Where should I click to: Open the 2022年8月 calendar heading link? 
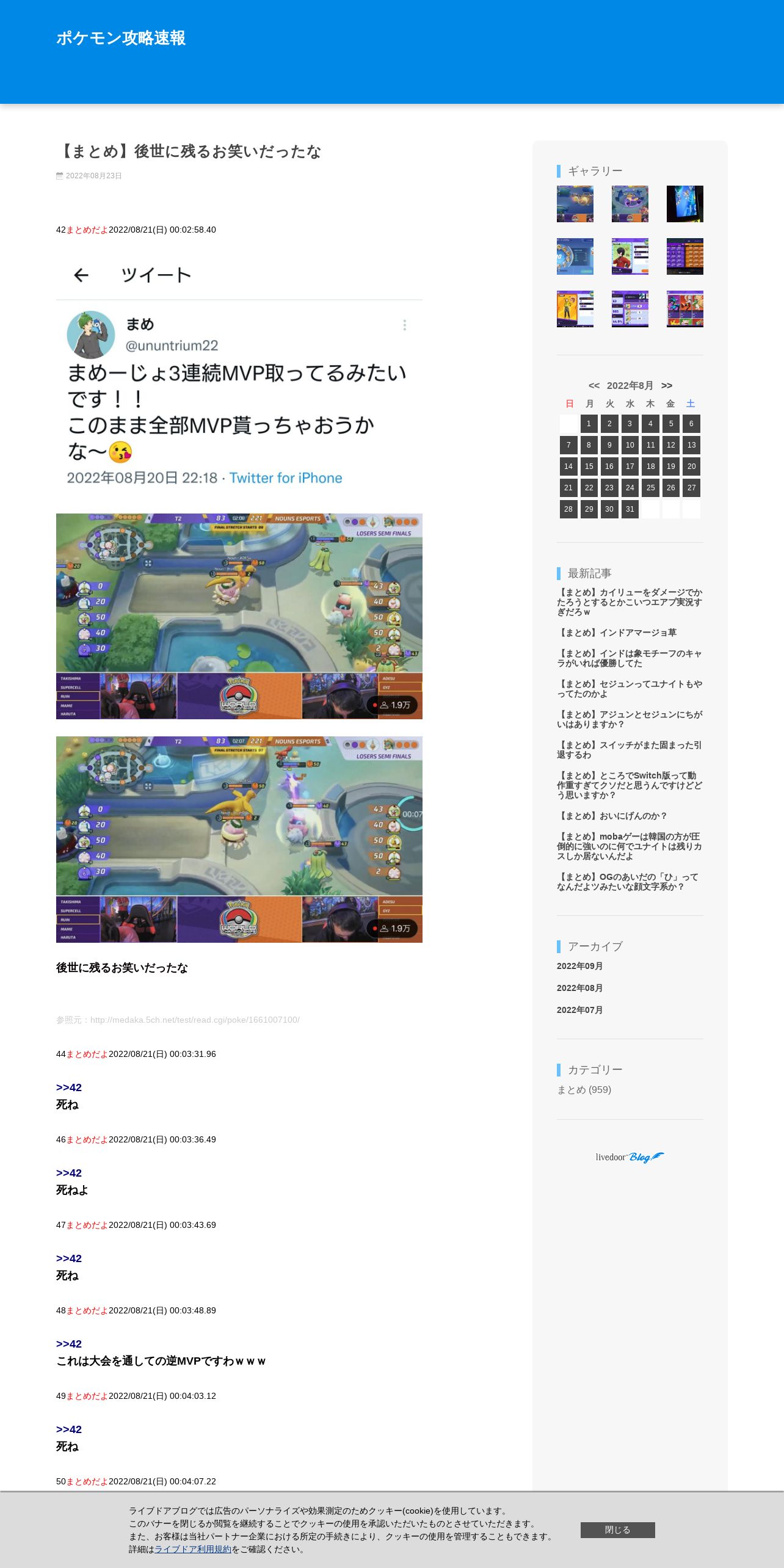tap(630, 386)
